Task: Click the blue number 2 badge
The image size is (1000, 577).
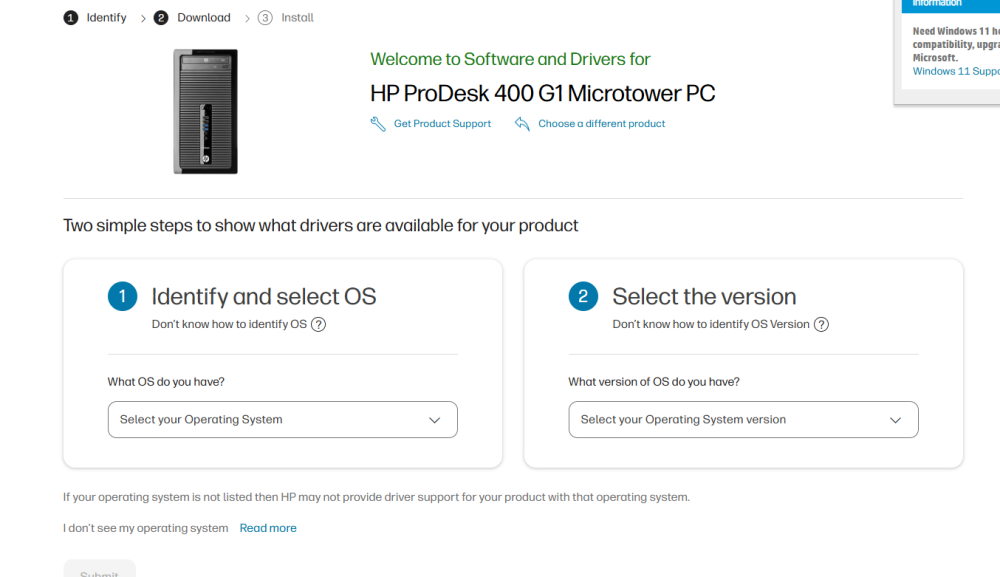Action: 583,296
